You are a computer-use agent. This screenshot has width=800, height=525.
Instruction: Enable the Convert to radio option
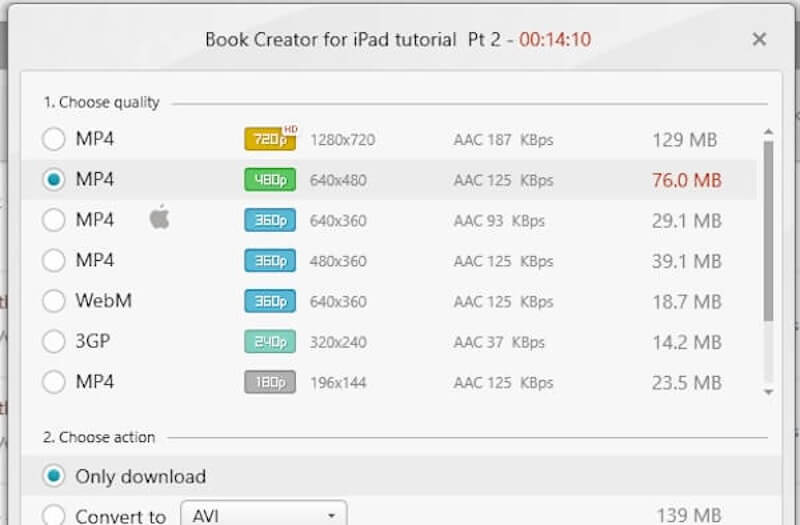(54, 516)
